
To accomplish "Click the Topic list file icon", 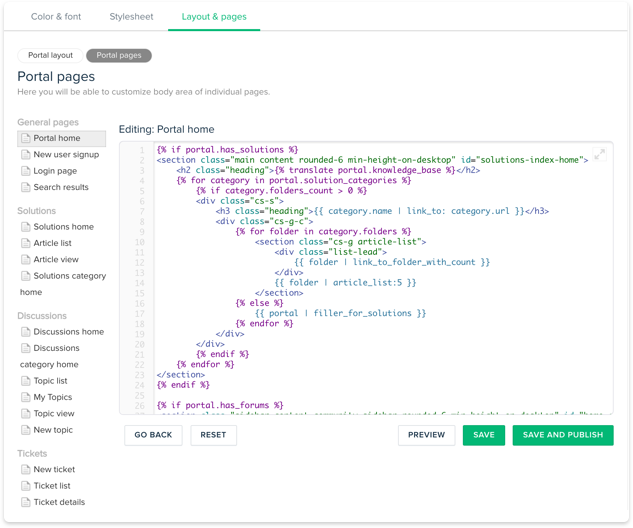I will [26, 381].
